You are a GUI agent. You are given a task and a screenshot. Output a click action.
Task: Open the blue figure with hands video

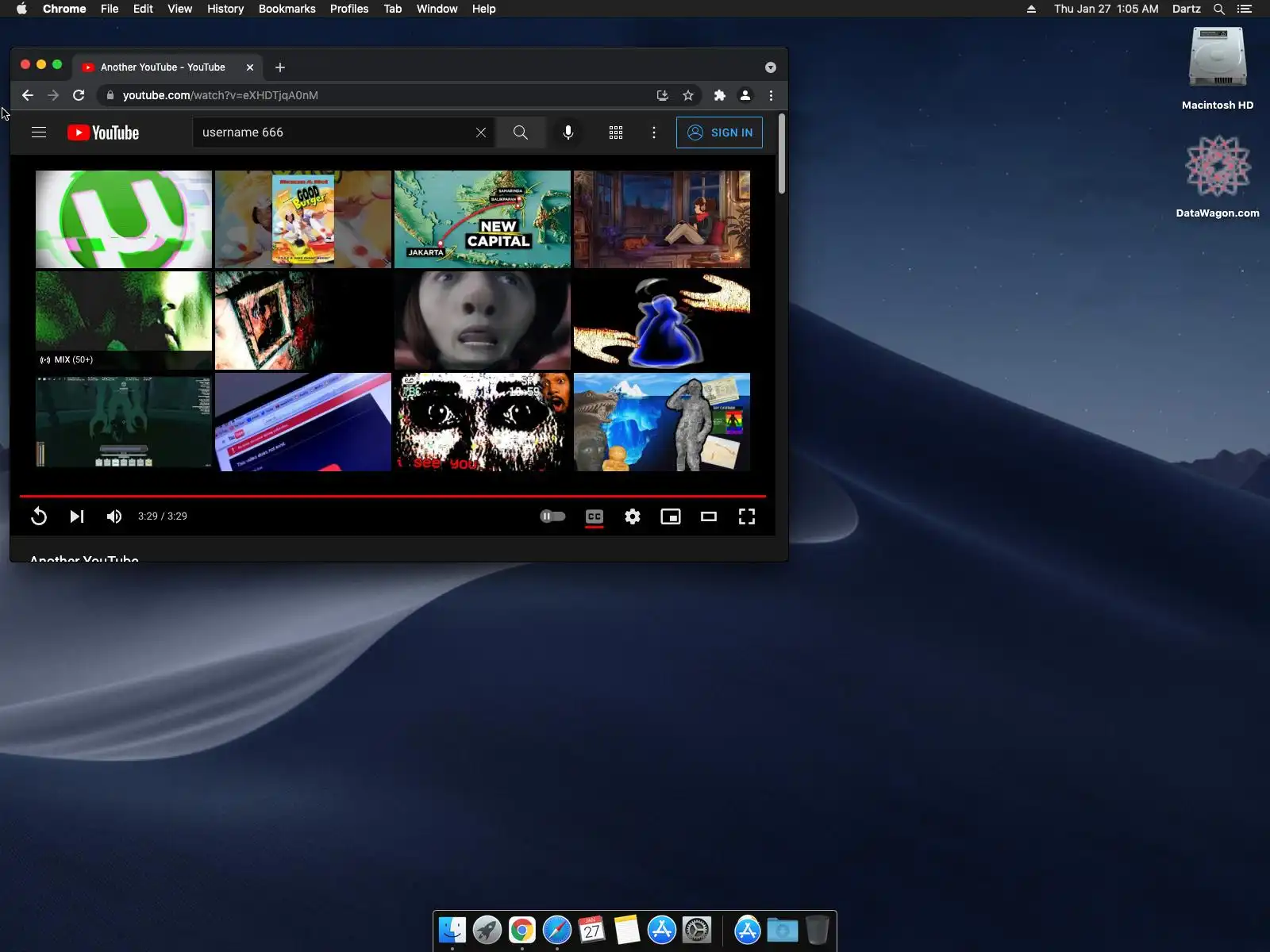[662, 321]
